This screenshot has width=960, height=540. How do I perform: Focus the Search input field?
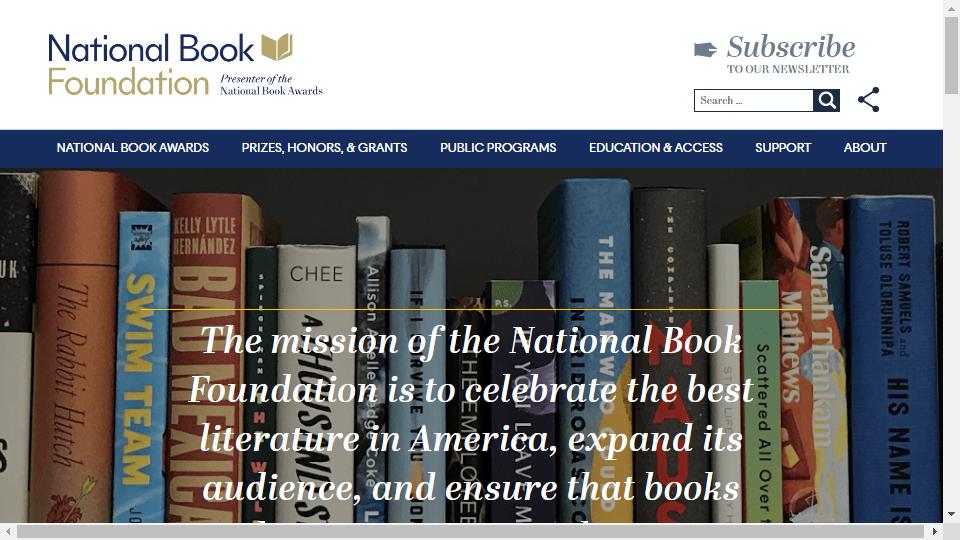point(753,100)
